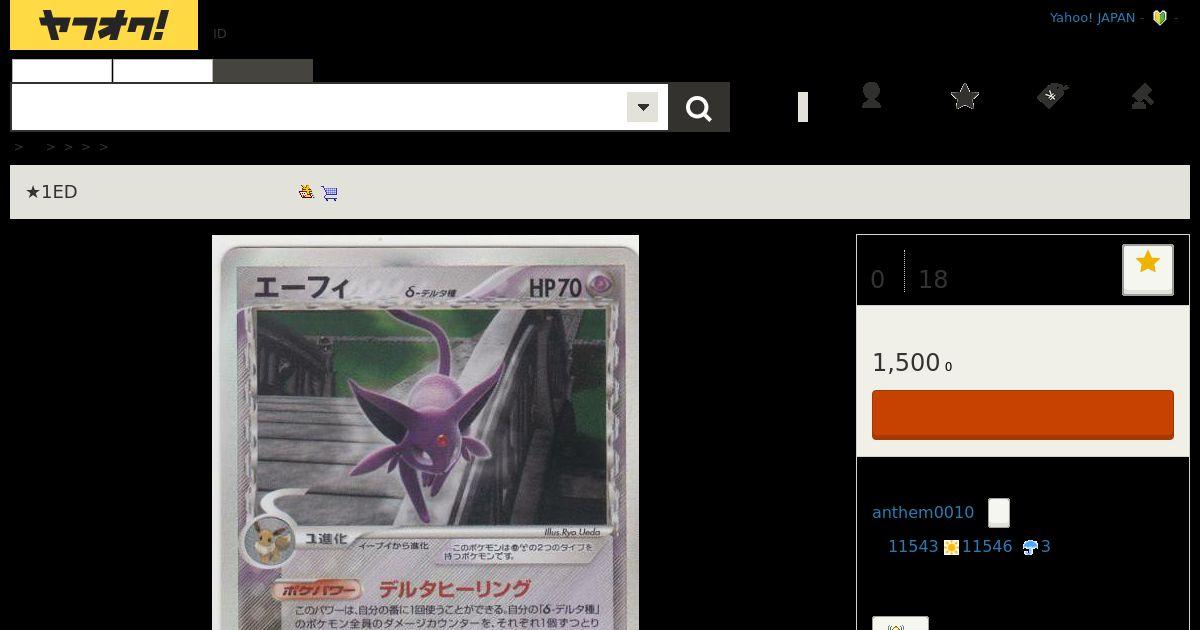1200x630 pixels.
Task: Open the yen price tag icon
Action: (x=1052, y=96)
